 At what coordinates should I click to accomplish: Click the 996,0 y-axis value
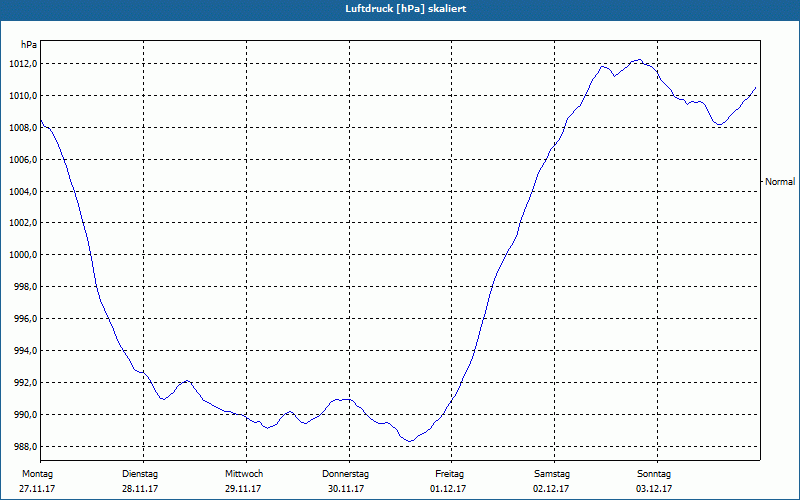click(x=27, y=319)
